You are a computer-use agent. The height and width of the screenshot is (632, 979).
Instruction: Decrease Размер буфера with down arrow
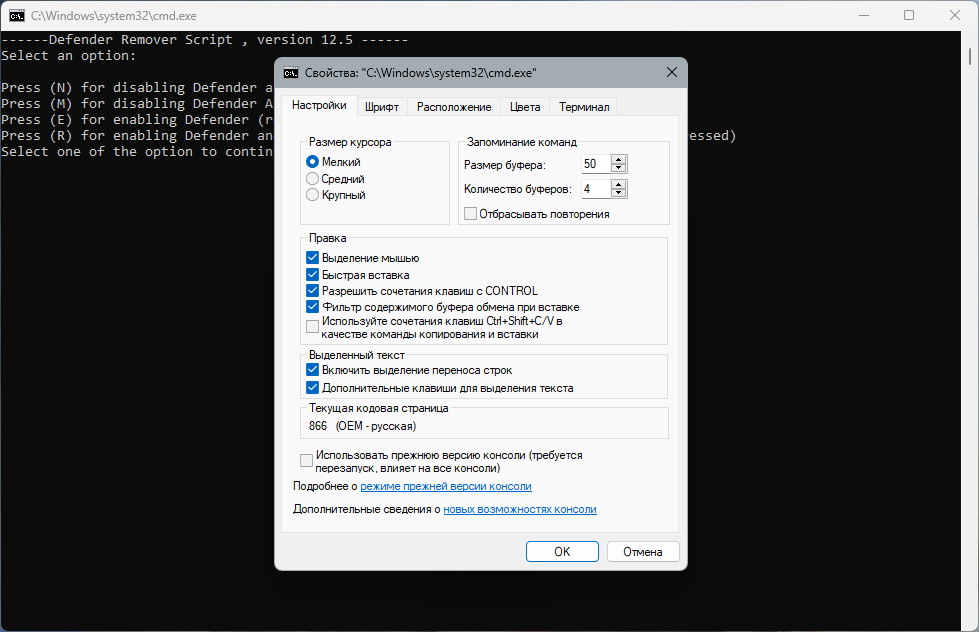(x=619, y=168)
